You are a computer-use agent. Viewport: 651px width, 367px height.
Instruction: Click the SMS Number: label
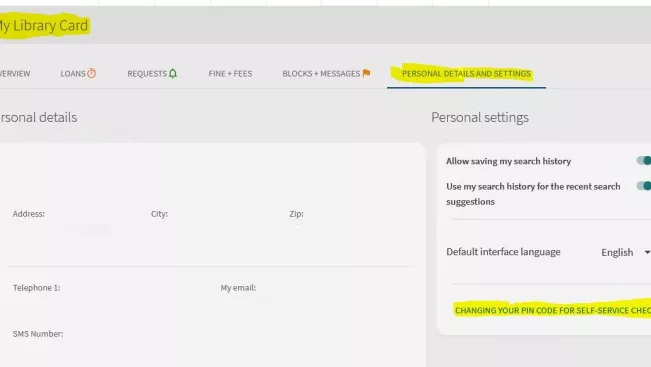tap(38, 334)
